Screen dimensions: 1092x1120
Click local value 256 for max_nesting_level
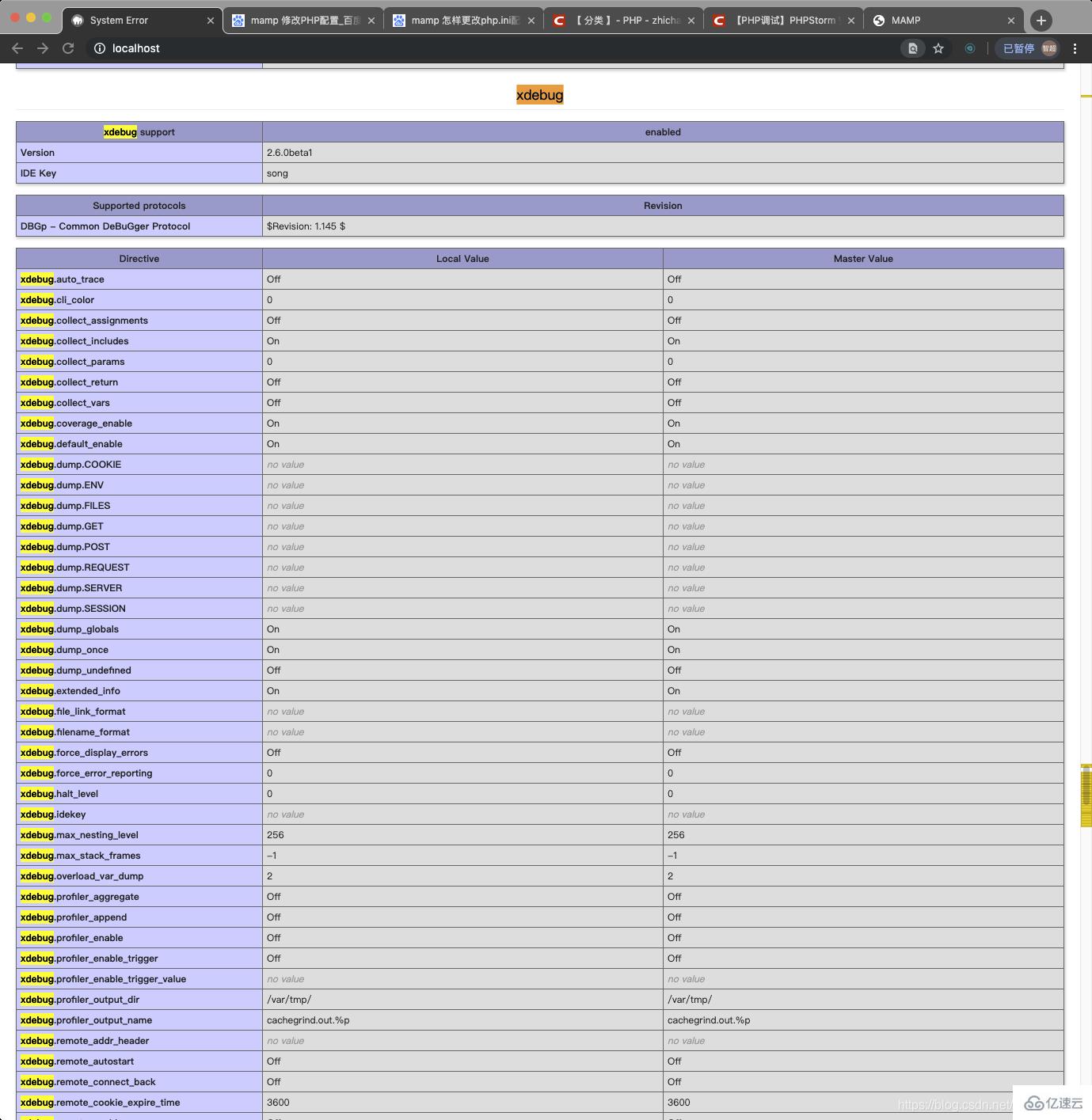(x=276, y=835)
